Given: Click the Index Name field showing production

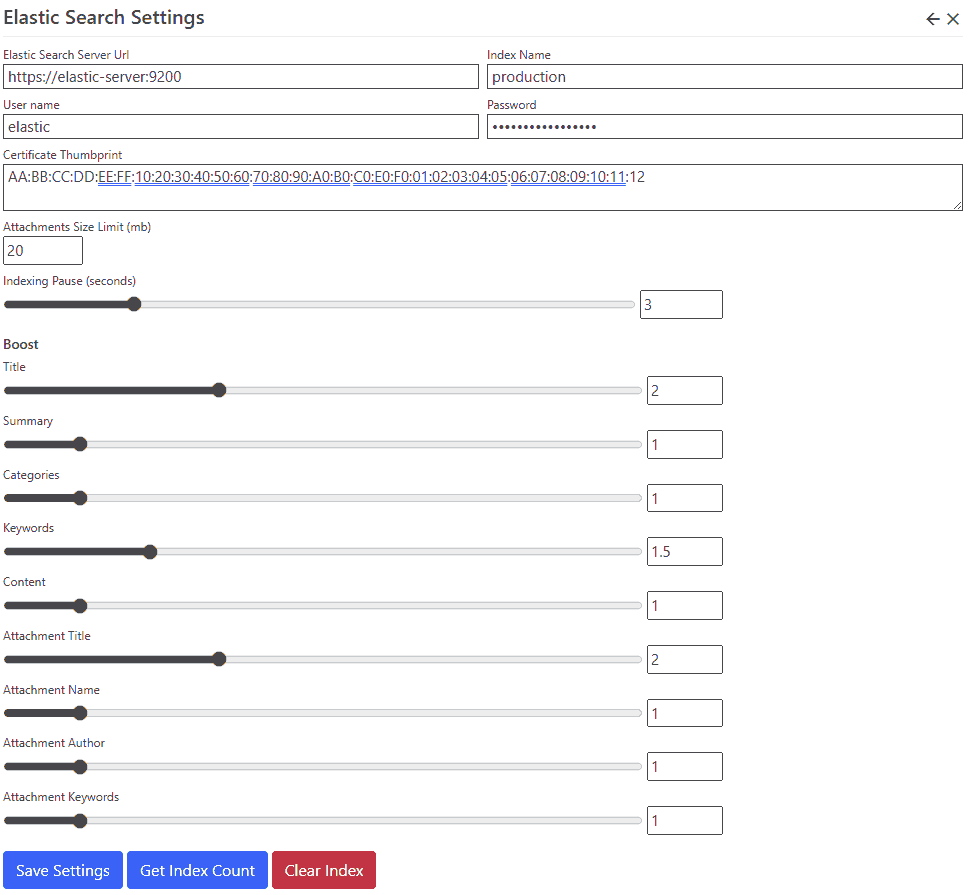Looking at the screenshot, I should 724,76.
